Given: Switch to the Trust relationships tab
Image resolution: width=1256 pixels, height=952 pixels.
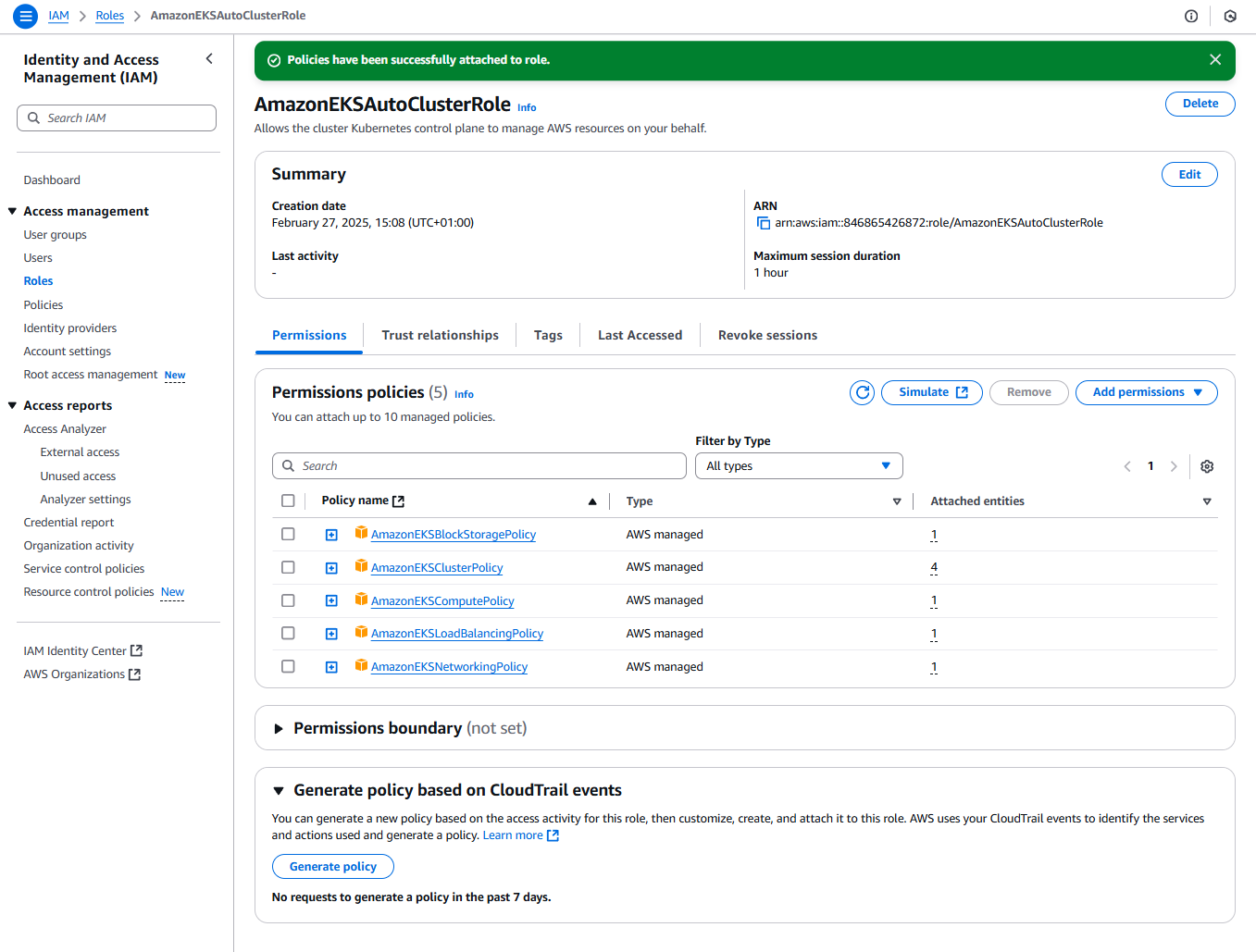Looking at the screenshot, I should 440,335.
